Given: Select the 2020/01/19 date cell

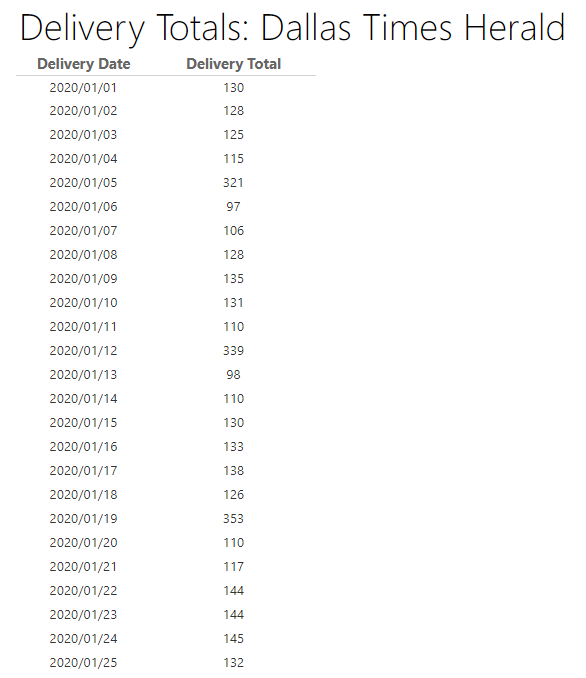Looking at the screenshot, I should click(83, 518).
